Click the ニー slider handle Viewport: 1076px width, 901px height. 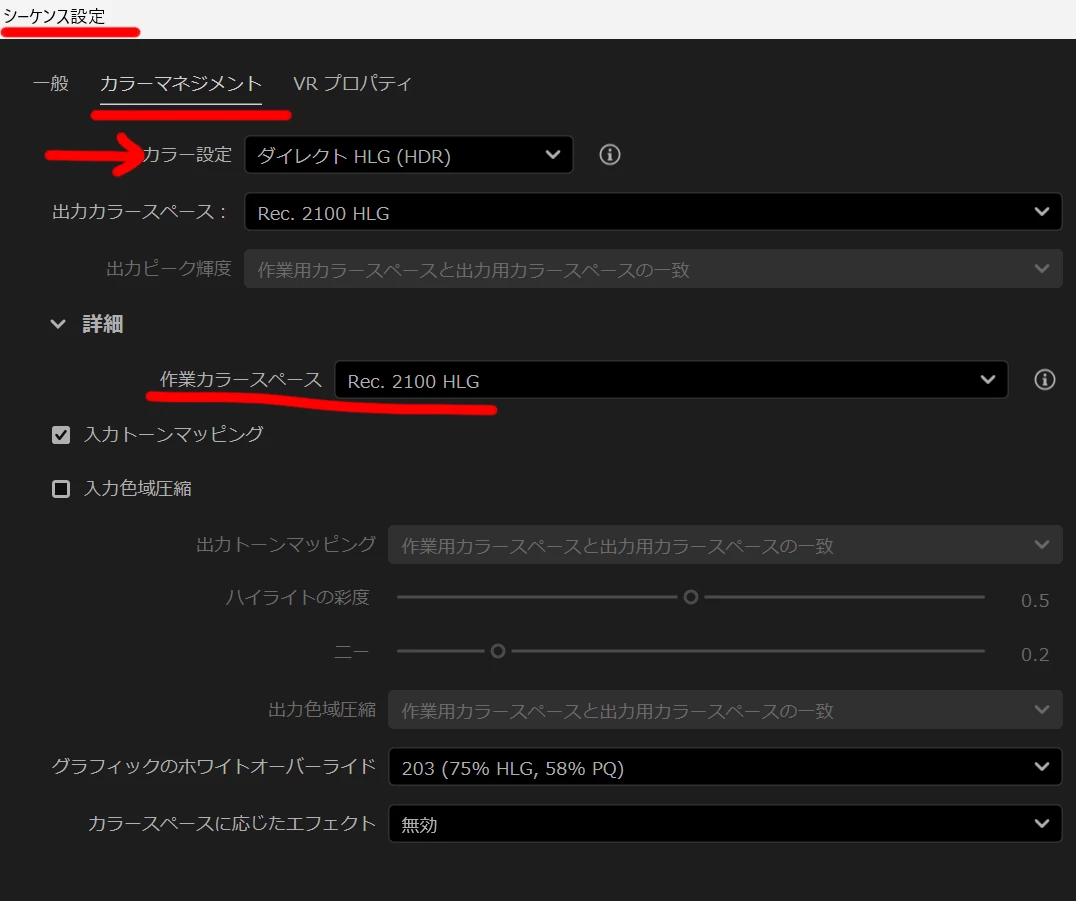pyautogui.click(x=498, y=651)
